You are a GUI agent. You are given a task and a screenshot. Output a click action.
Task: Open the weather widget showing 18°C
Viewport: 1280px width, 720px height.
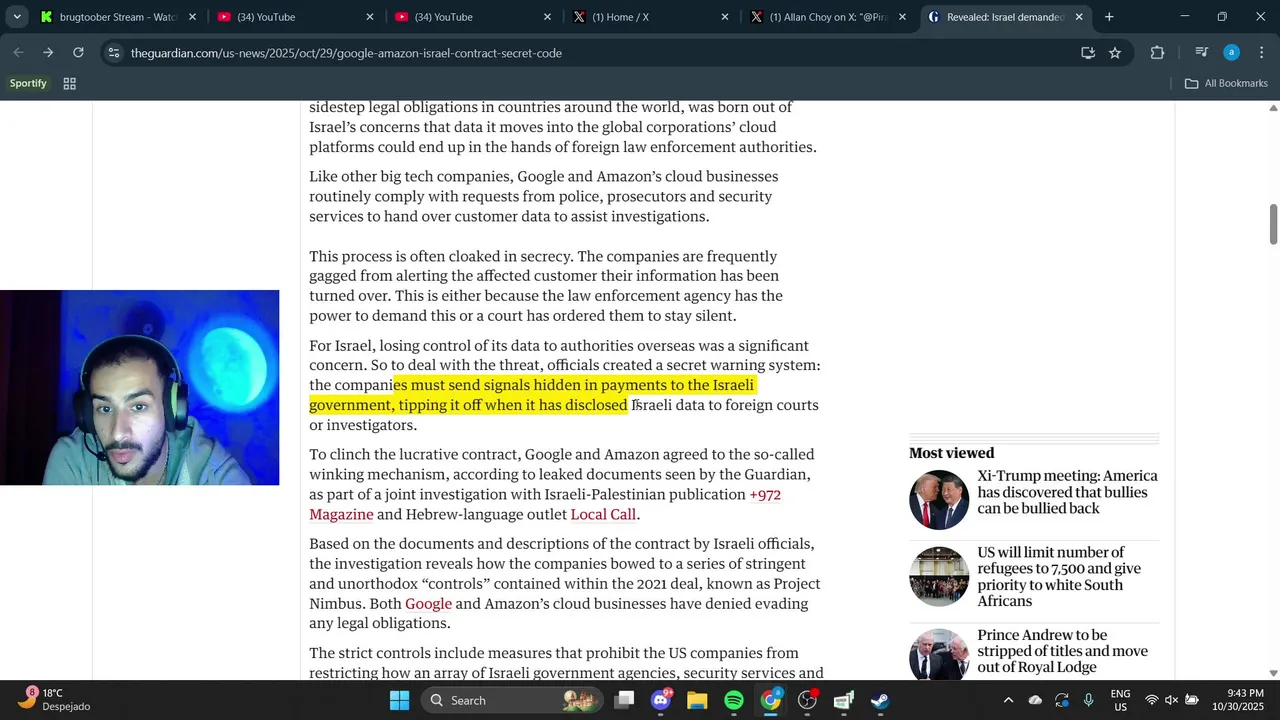point(55,700)
